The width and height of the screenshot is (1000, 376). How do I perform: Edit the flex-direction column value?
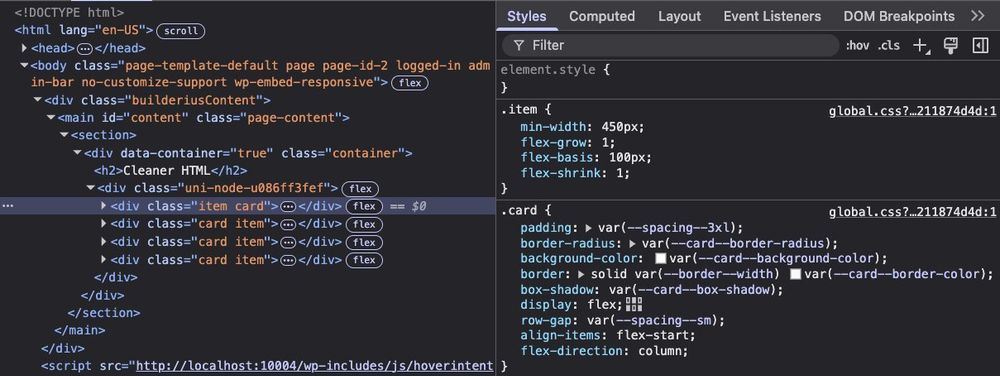(659, 351)
